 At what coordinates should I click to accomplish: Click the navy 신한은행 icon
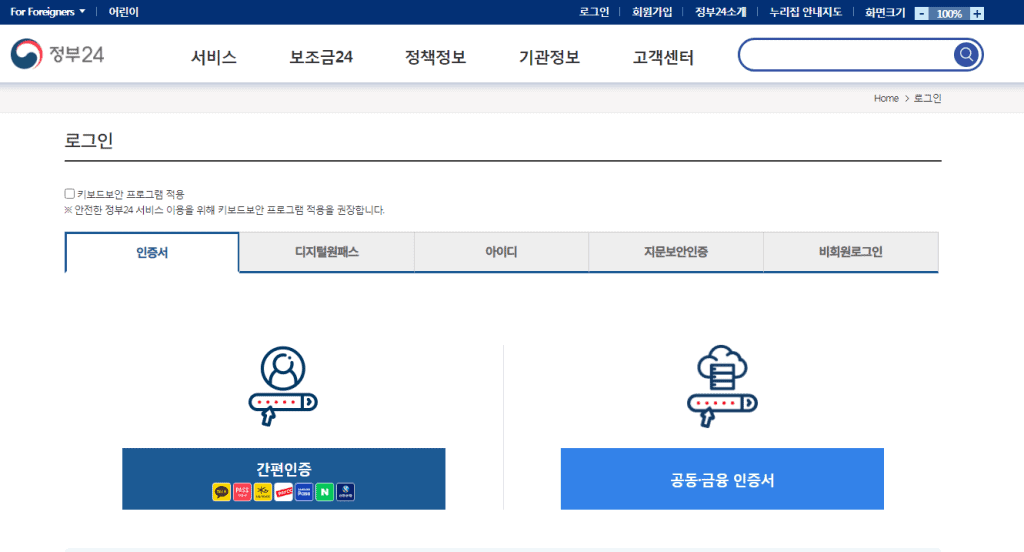point(345,491)
